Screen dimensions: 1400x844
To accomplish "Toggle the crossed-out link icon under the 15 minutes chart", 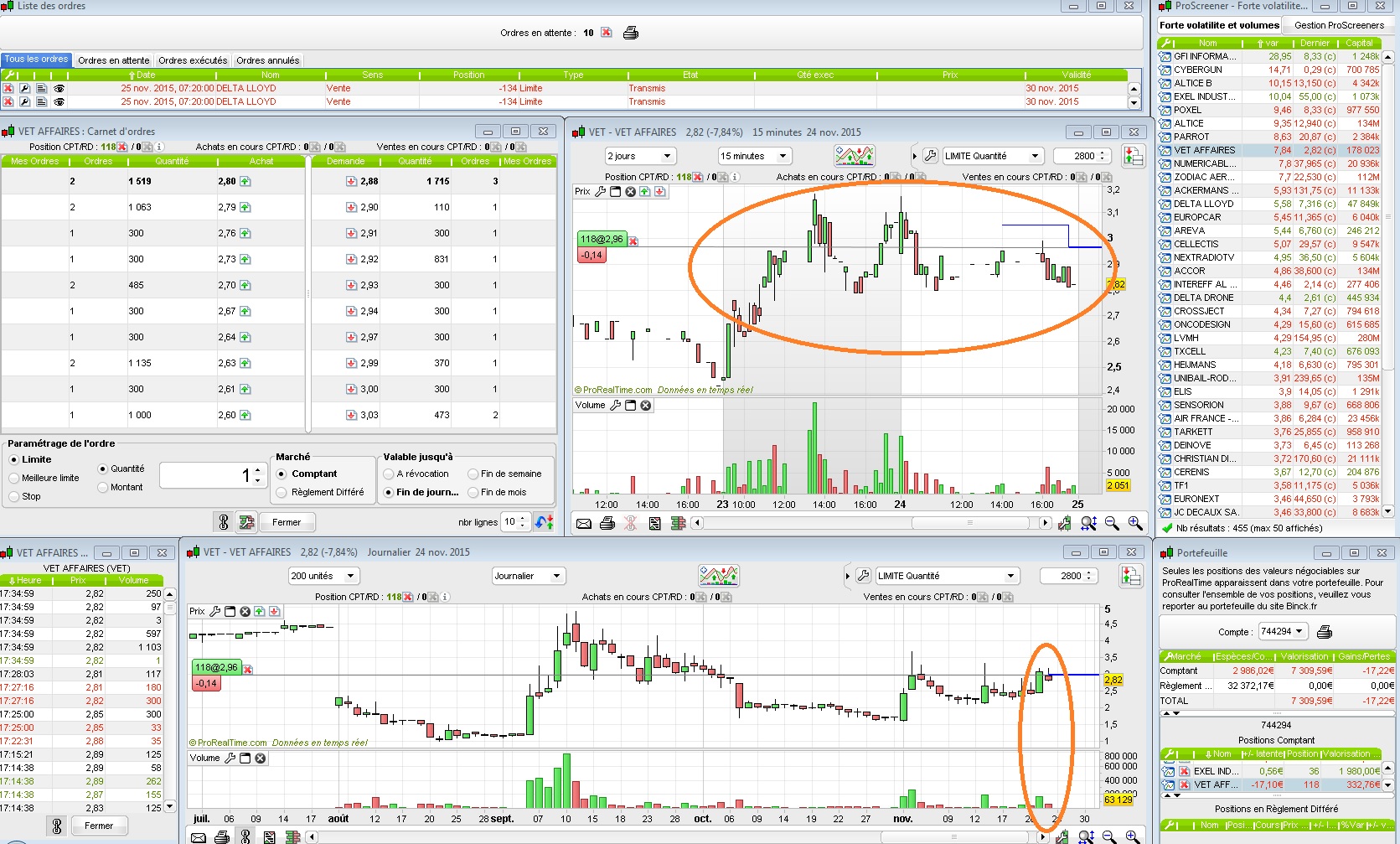I will 631,523.
